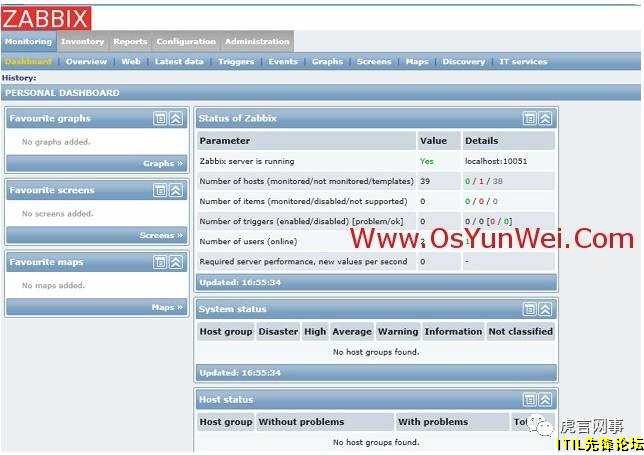Collapse the Status of Zabbix widget
The width and height of the screenshot is (644, 455).
coord(545,118)
